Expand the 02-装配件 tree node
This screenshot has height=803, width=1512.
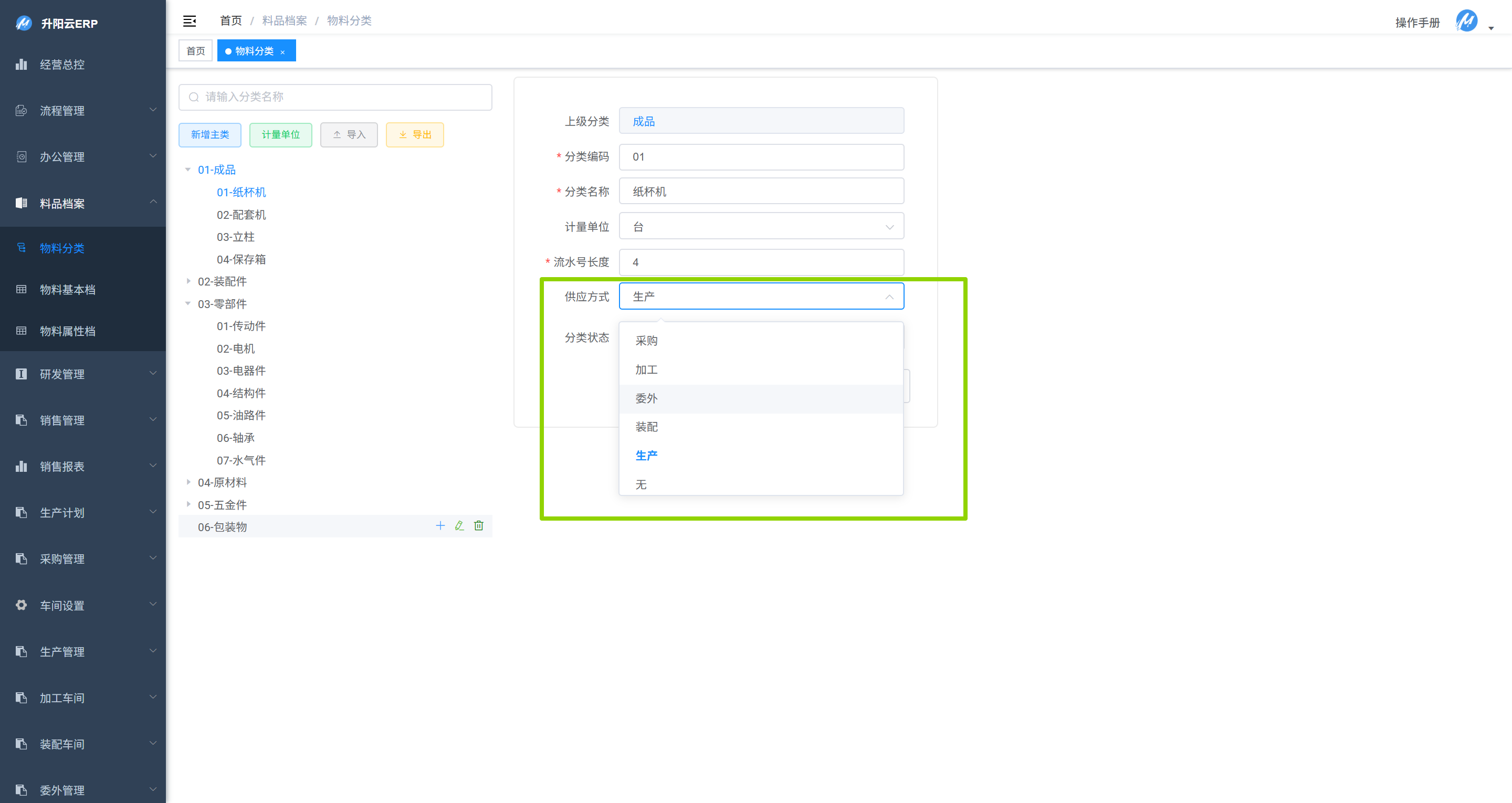click(x=188, y=281)
